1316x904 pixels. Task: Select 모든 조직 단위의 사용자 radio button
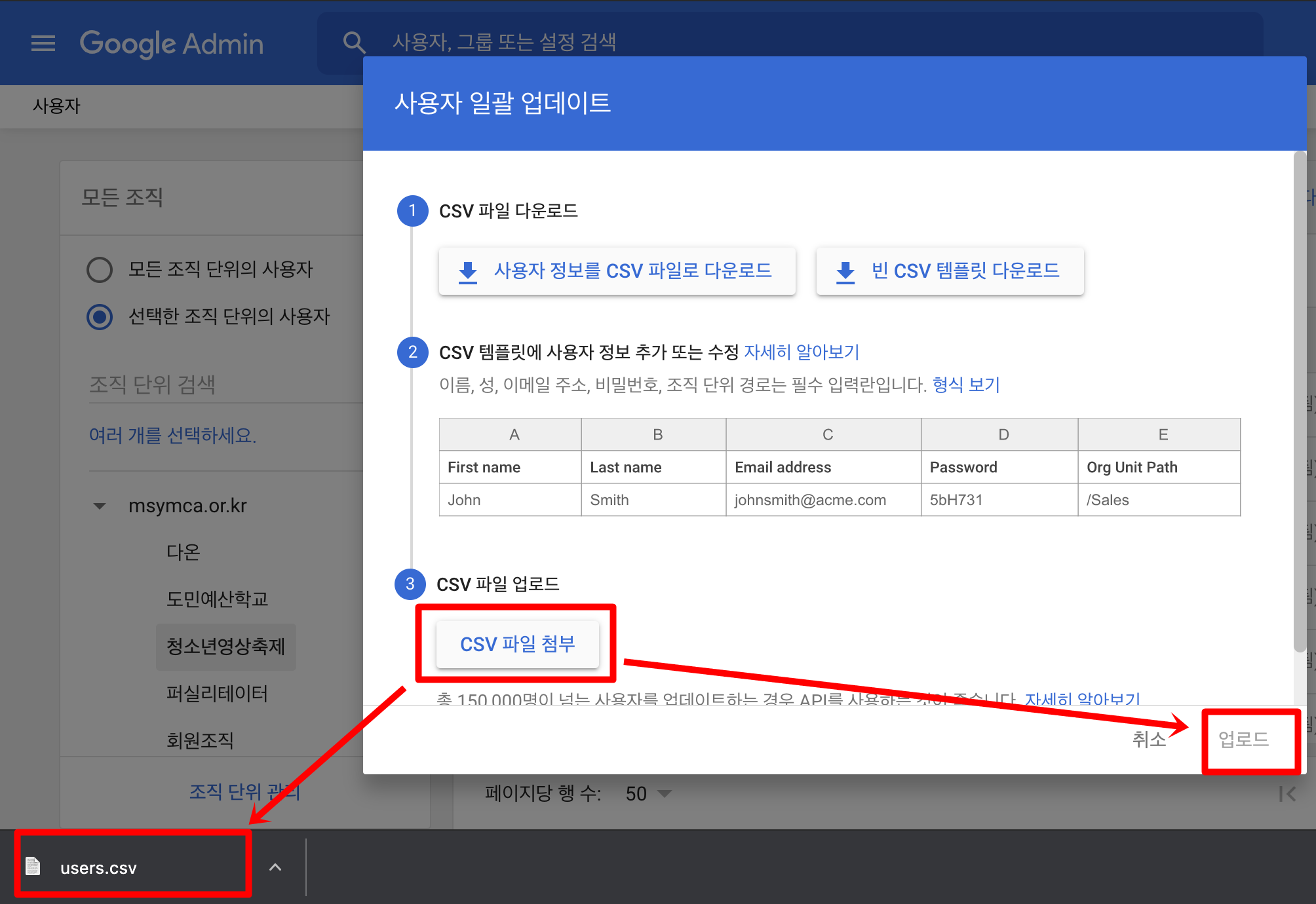[x=100, y=269]
